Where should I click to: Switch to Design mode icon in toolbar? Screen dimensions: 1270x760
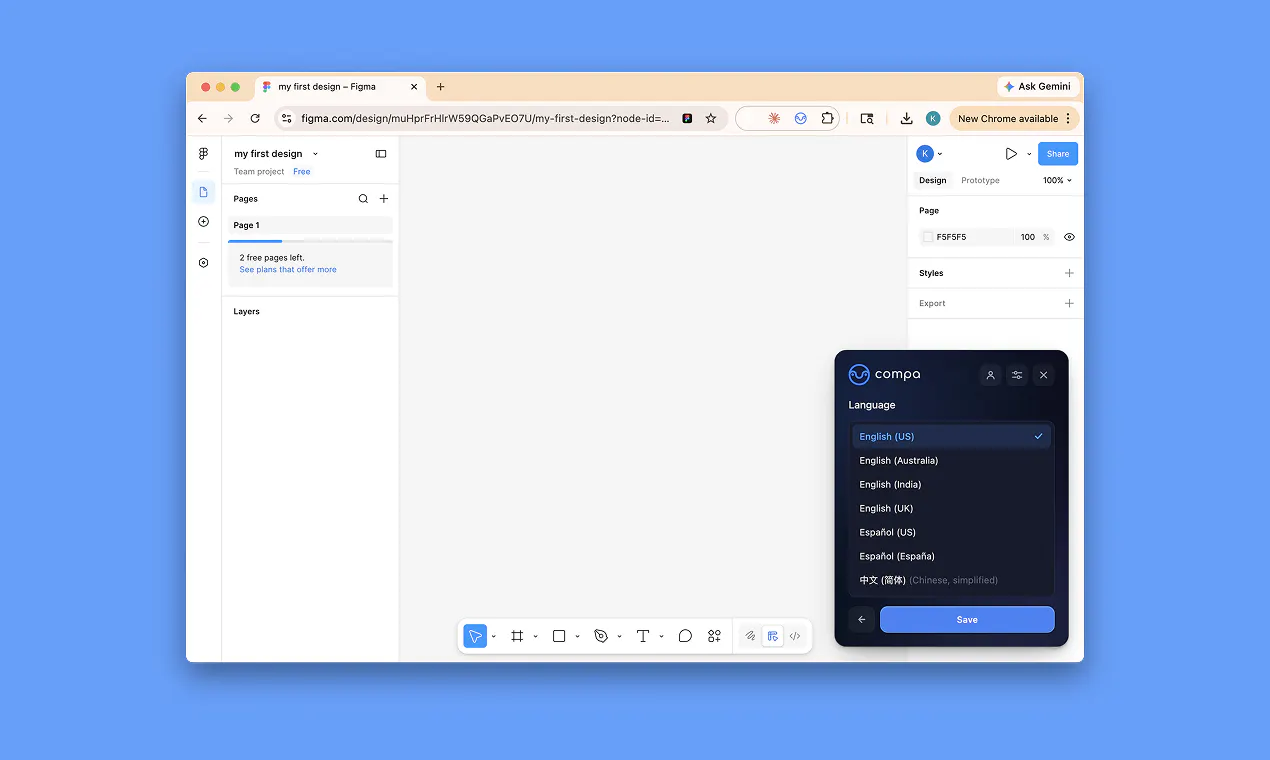click(x=772, y=636)
